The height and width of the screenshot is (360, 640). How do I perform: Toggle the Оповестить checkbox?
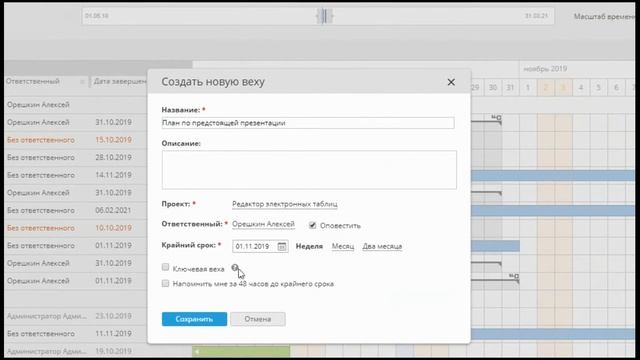coord(312,225)
